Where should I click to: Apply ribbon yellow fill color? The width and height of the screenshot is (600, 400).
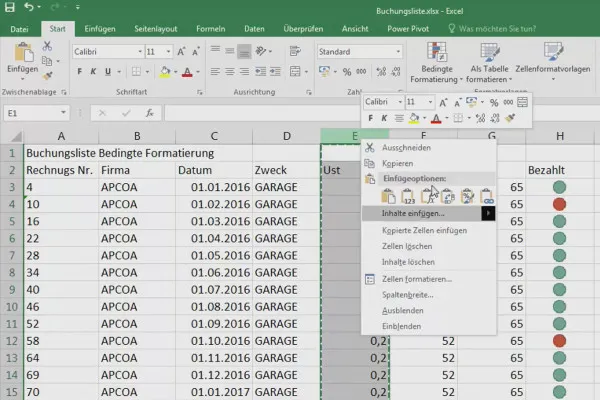coord(165,72)
